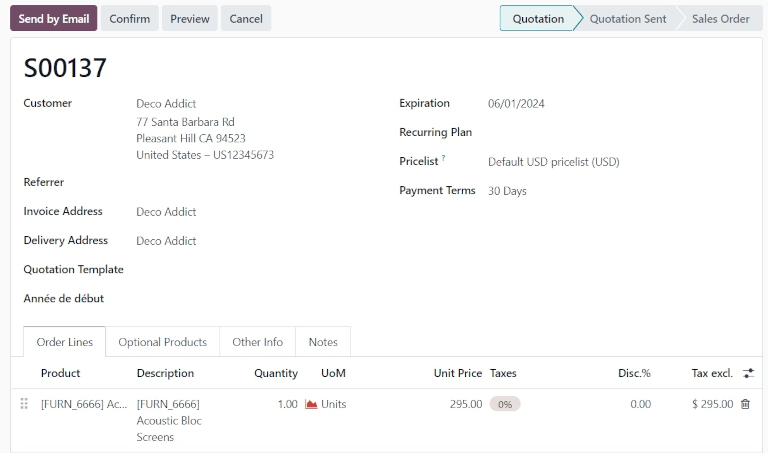768x453 pixels.
Task: Open the Notes tab
Action: point(323,342)
